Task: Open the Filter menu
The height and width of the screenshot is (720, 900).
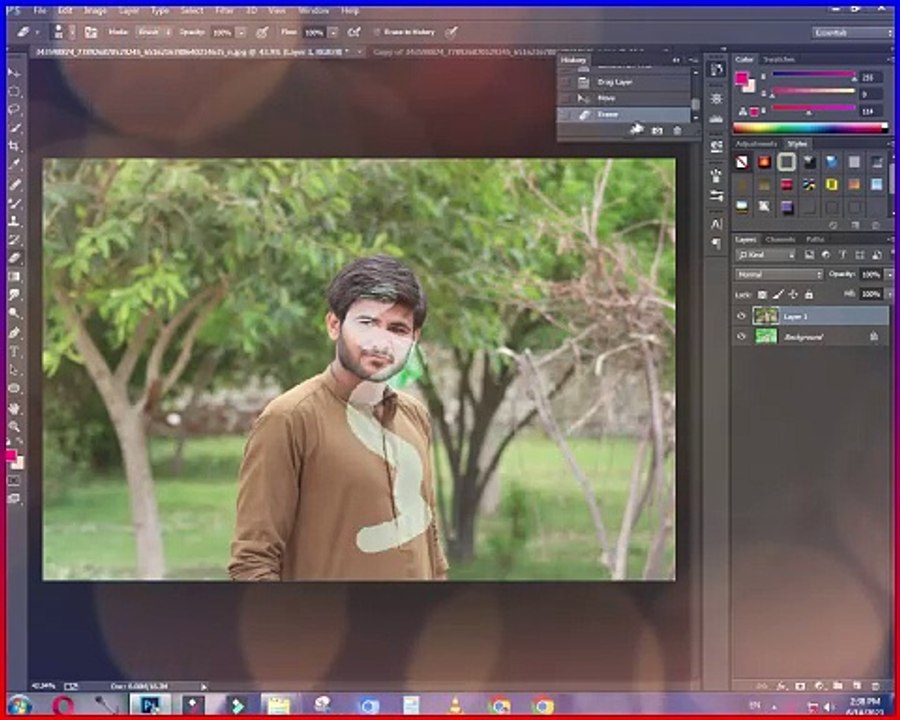Action: (x=224, y=11)
